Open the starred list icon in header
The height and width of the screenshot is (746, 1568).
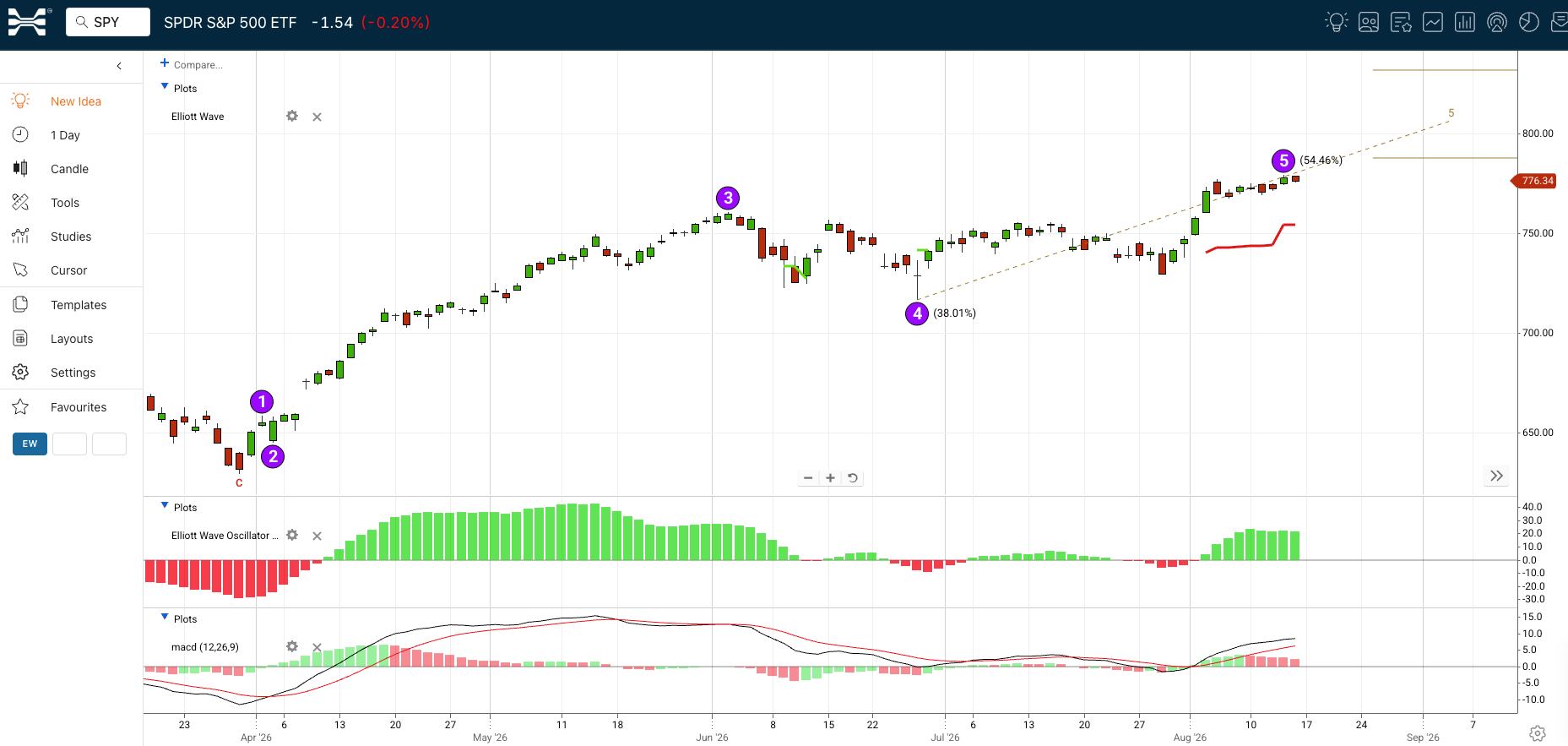(1401, 22)
